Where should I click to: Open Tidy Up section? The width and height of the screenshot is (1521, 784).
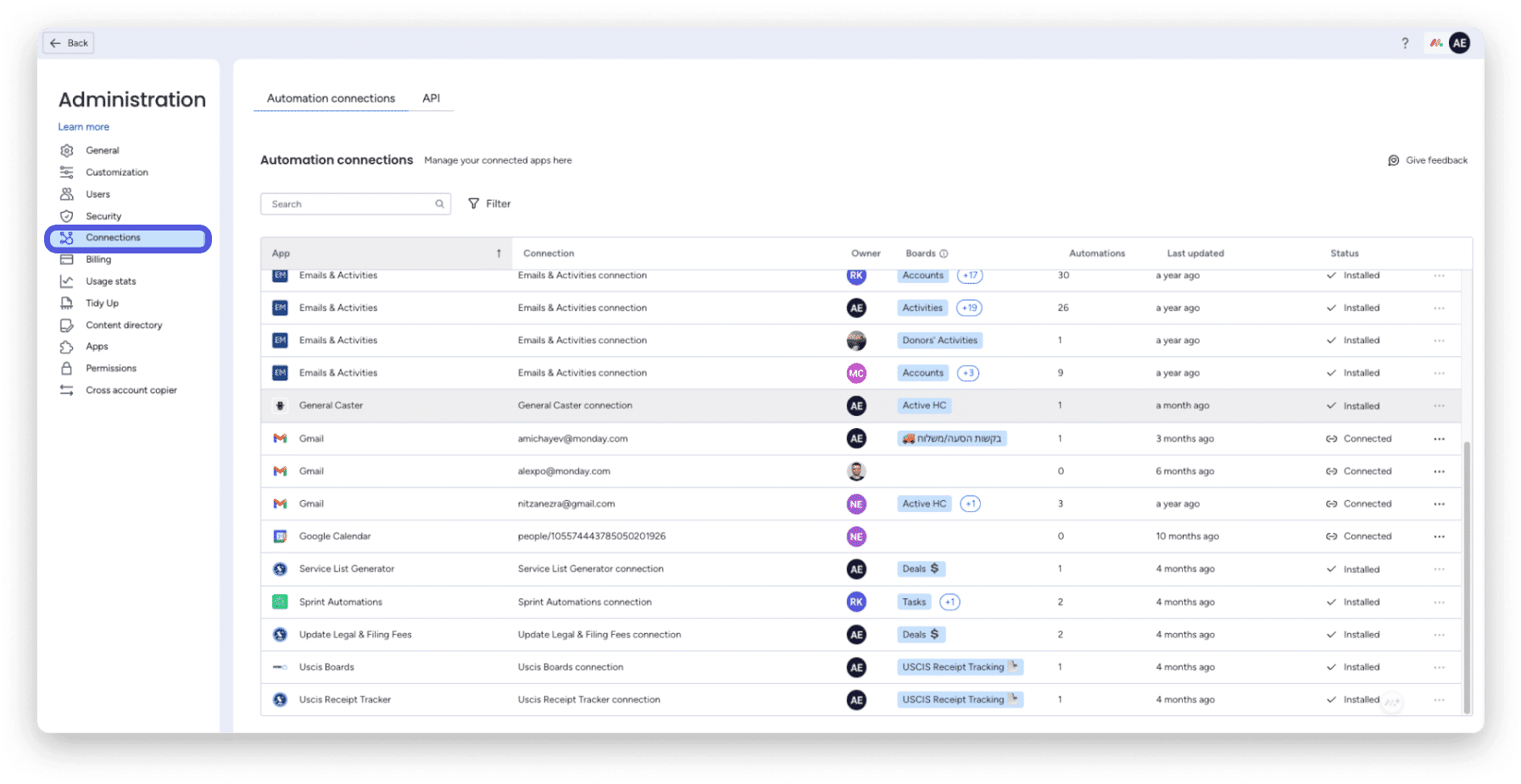[102, 303]
